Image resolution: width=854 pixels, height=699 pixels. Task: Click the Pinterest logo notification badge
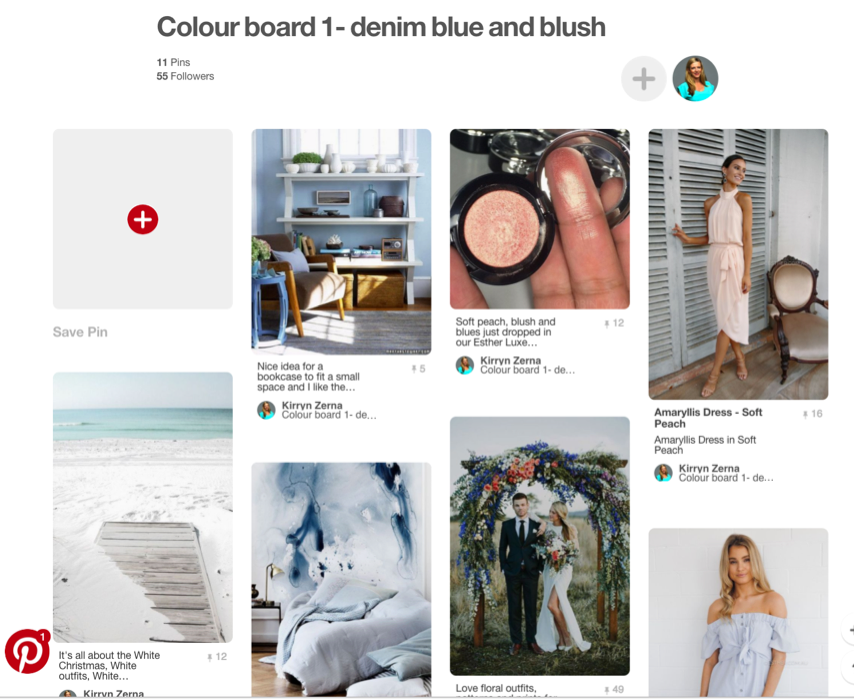27,651
